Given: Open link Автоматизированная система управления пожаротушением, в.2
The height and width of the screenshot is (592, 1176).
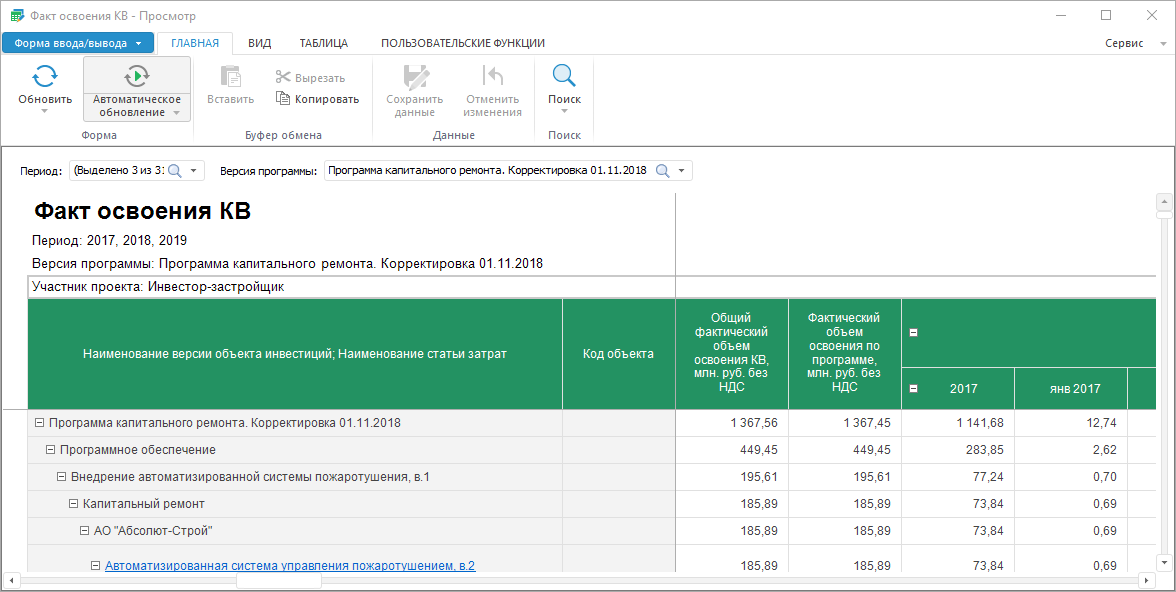Looking at the screenshot, I should [289, 566].
